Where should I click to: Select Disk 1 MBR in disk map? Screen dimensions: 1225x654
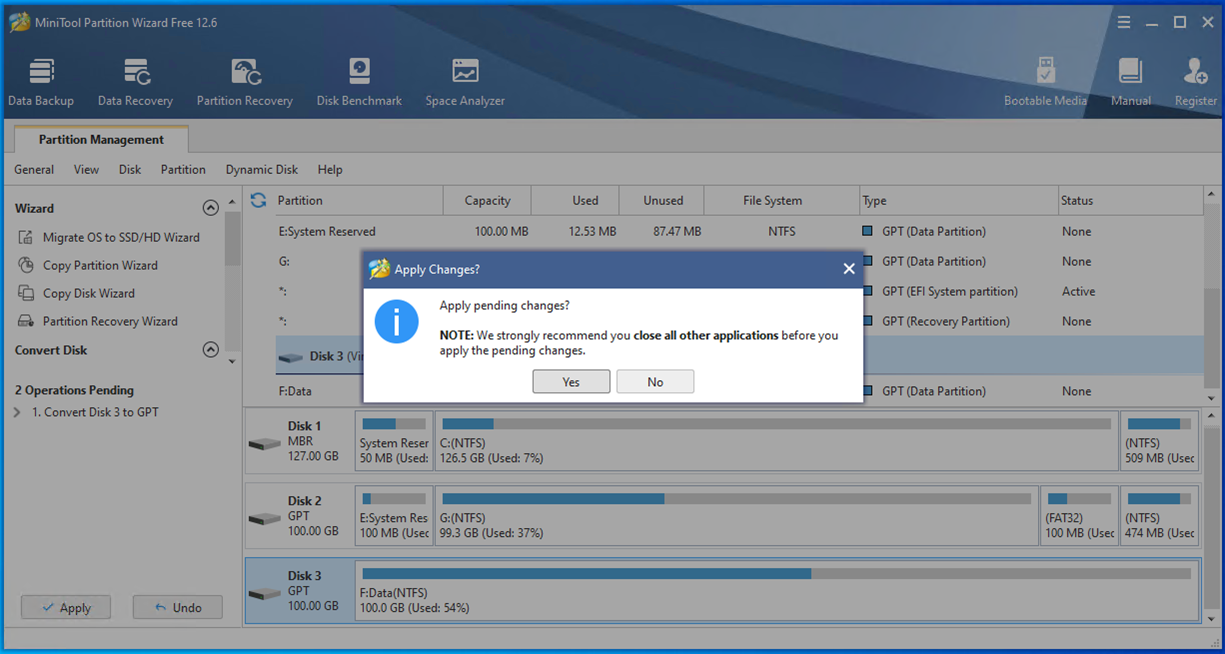pos(300,441)
